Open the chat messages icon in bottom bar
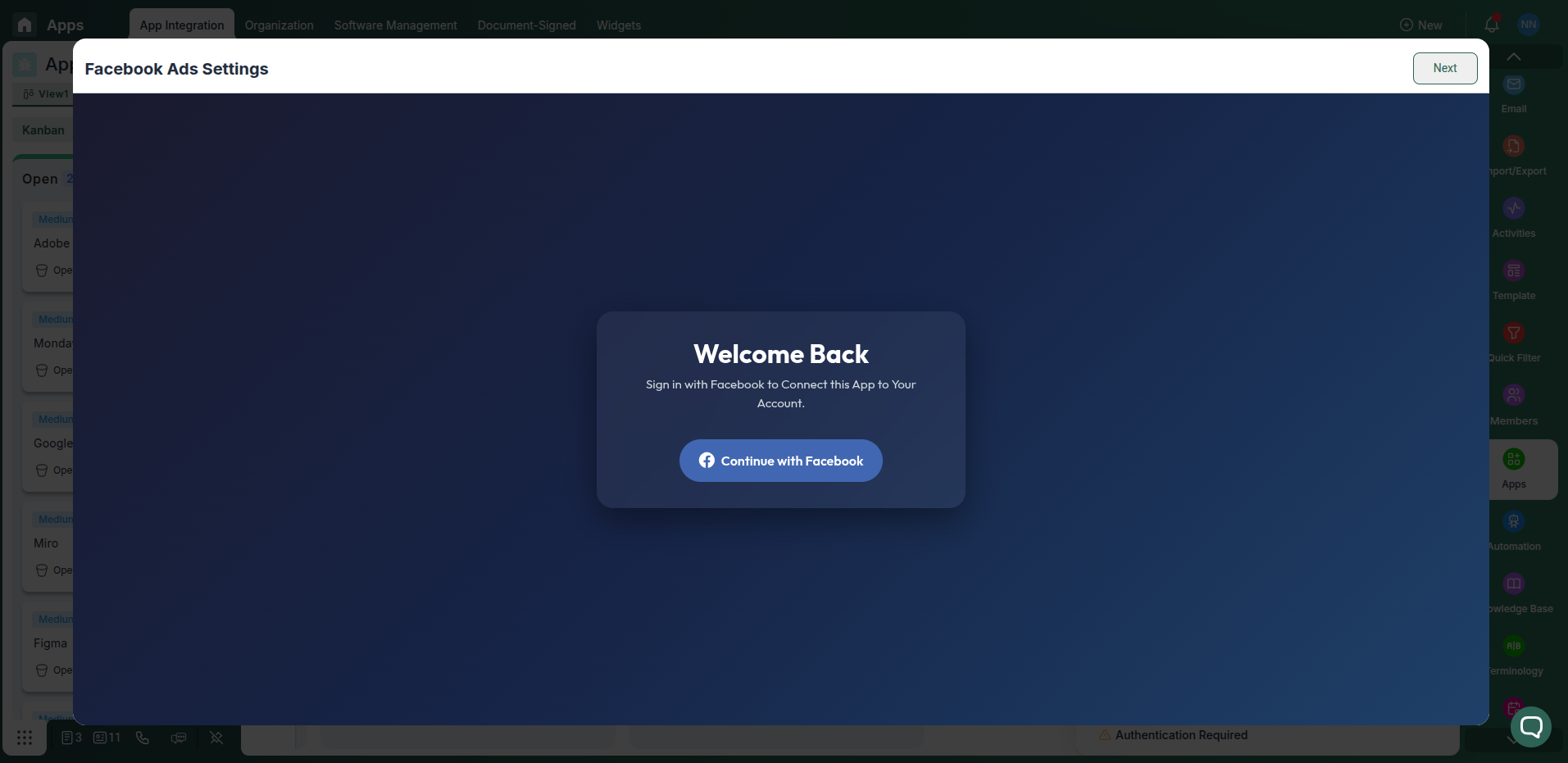Image resolution: width=1568 pixels, height=763 pixels. pos(179,738)
